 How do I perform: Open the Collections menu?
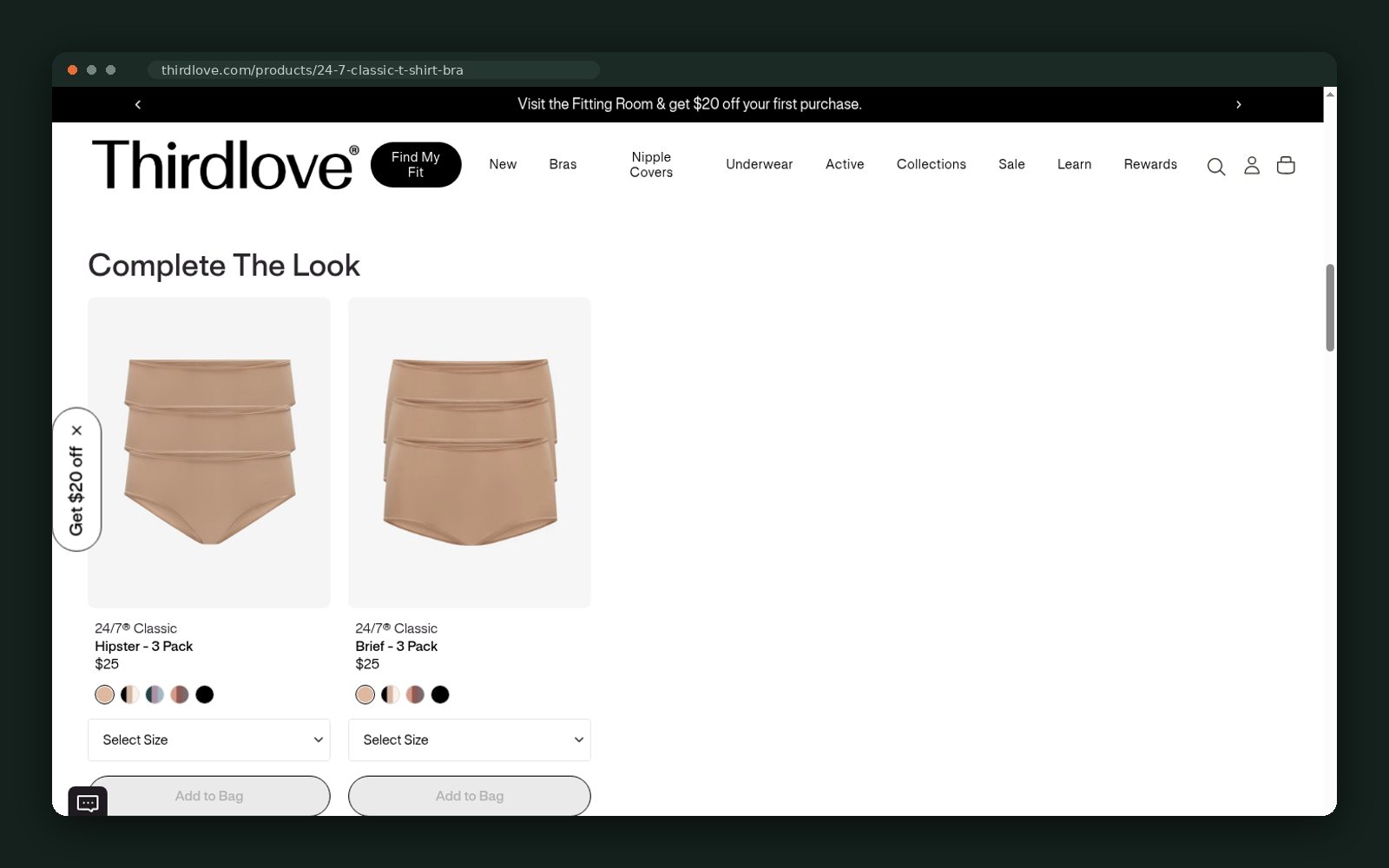coord(931,164)
